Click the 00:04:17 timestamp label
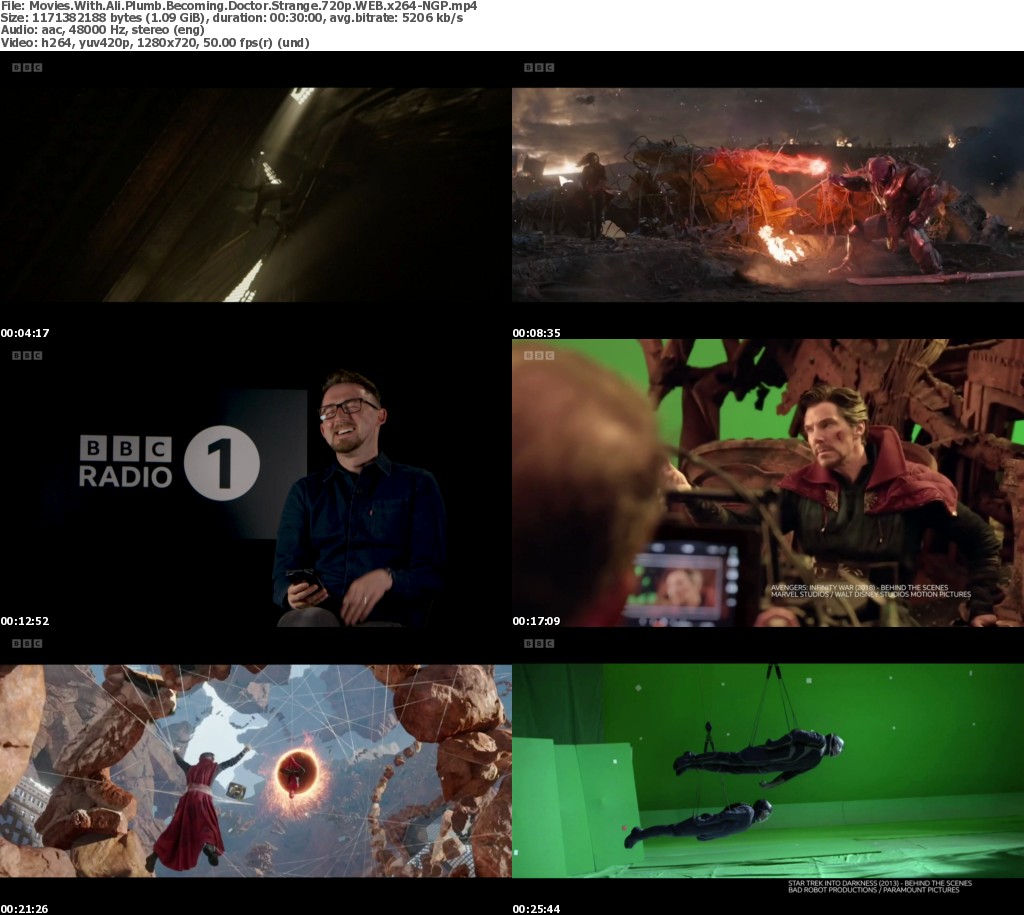Image resolution: width=1024 pixels, height=915 pixels. coord(25,333)
